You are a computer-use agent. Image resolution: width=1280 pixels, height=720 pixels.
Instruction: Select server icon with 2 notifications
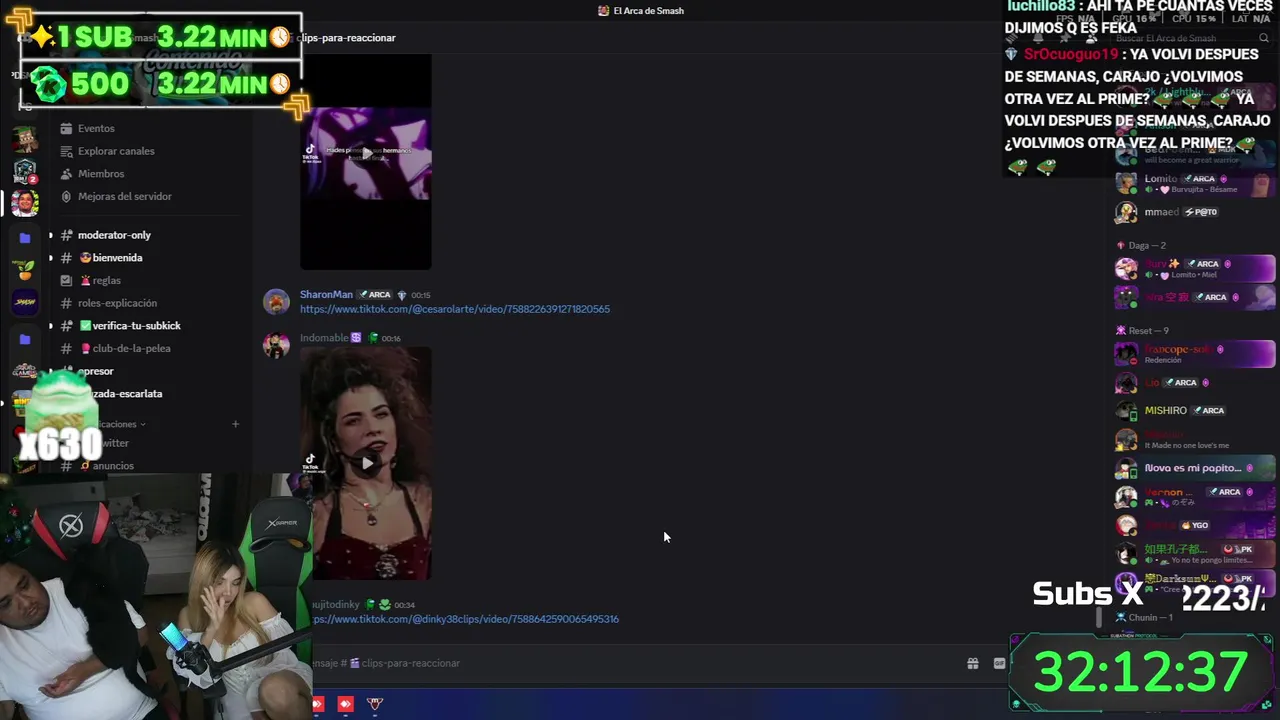coord(25,170)
